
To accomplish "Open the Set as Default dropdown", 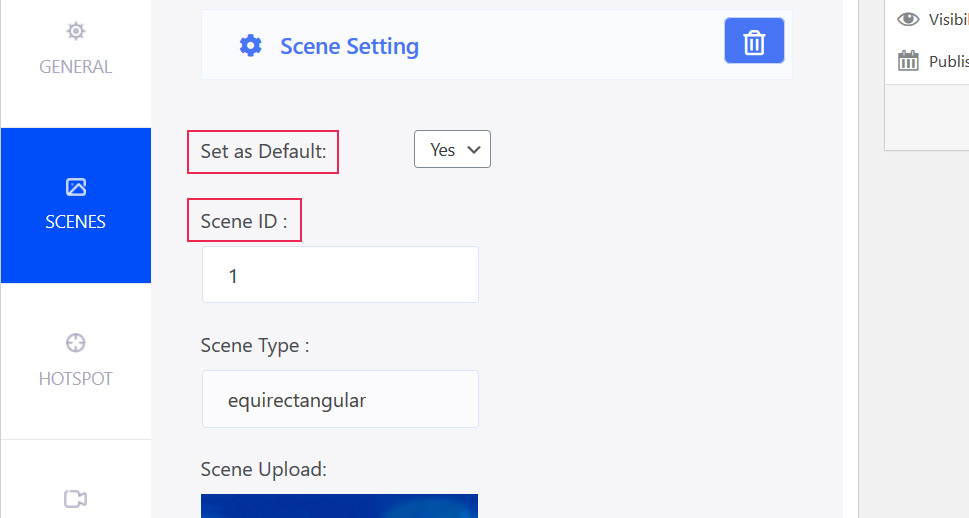I will 452,149.
